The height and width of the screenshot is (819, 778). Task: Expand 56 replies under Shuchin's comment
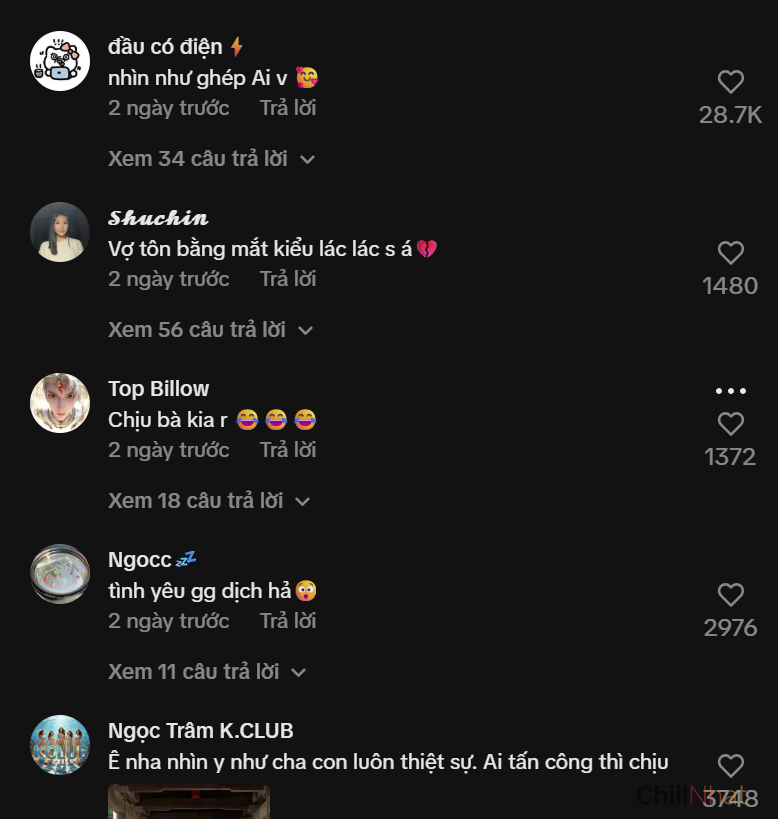coord(210,330)
